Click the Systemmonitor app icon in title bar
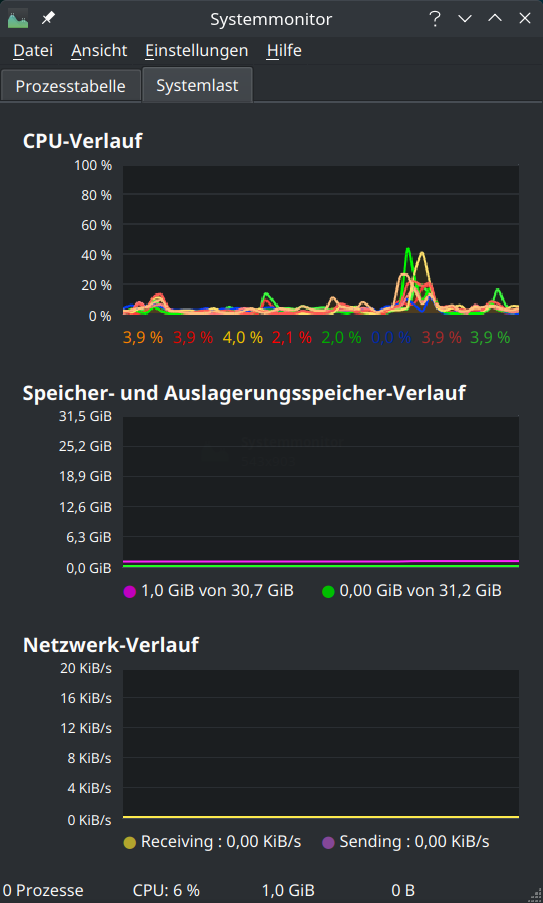Viewport: 543px width, 903px height. [x=18, y=19]
